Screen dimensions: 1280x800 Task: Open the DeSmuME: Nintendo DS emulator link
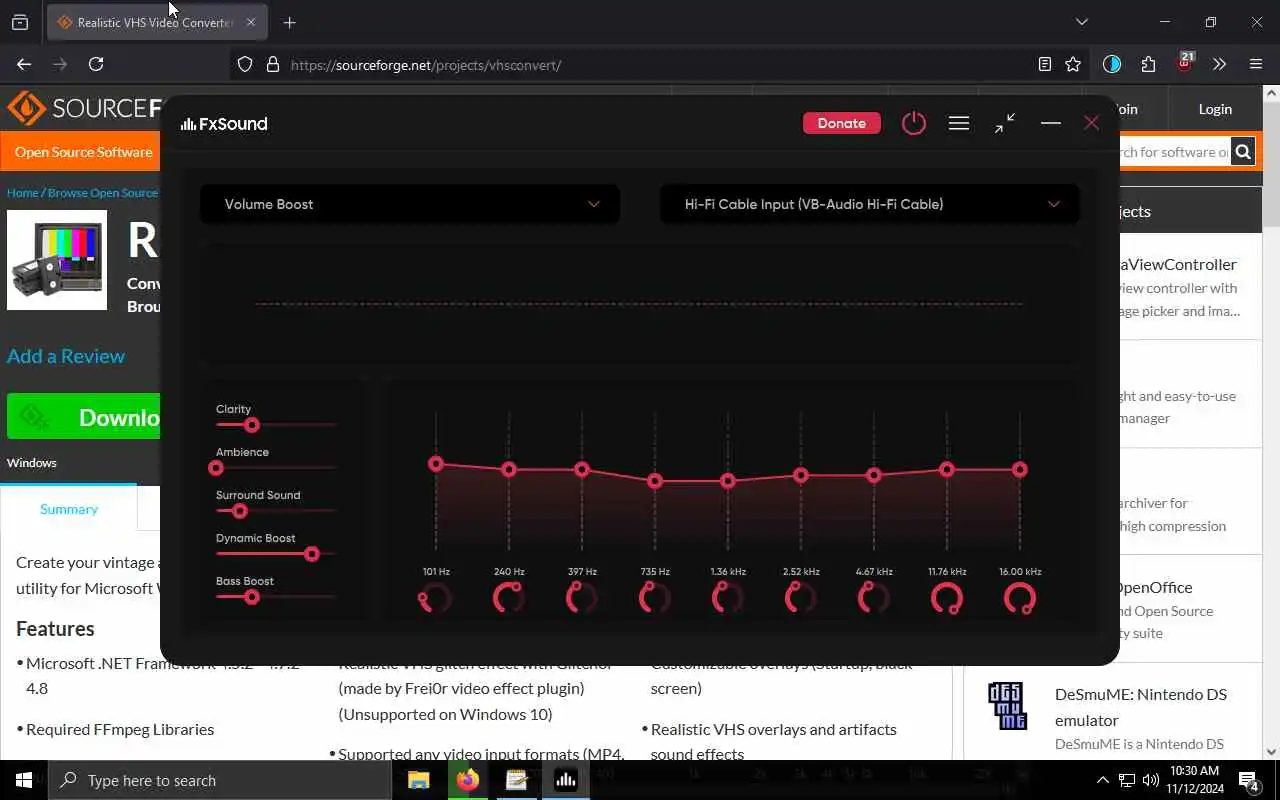click(x=1141, y=706)
